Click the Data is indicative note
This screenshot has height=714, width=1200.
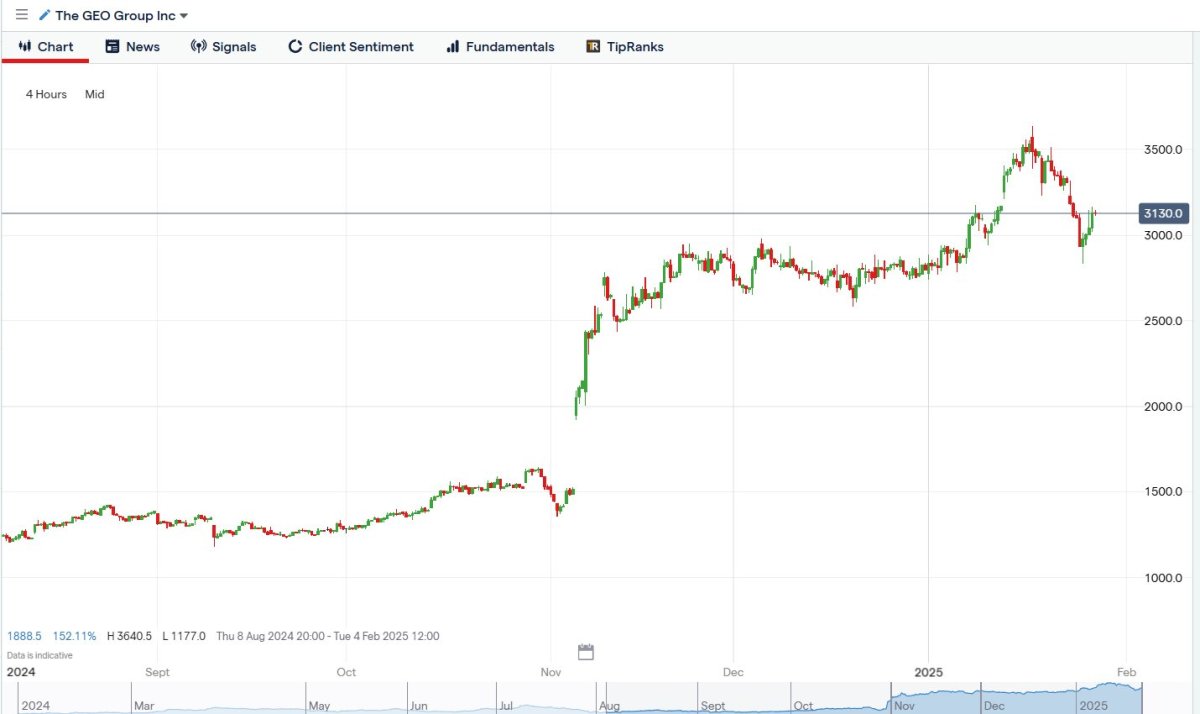pyautogui.click(x=39, y=655)
